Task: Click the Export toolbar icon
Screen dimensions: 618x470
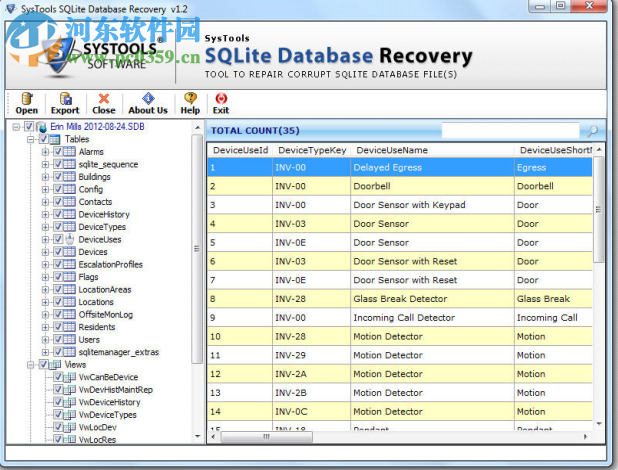Action: (65, 98)
